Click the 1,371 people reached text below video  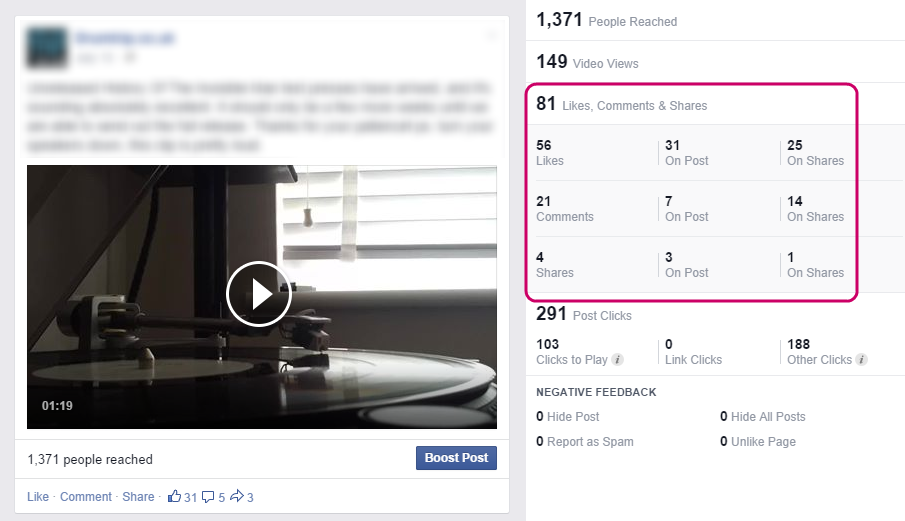pos(90,459)
